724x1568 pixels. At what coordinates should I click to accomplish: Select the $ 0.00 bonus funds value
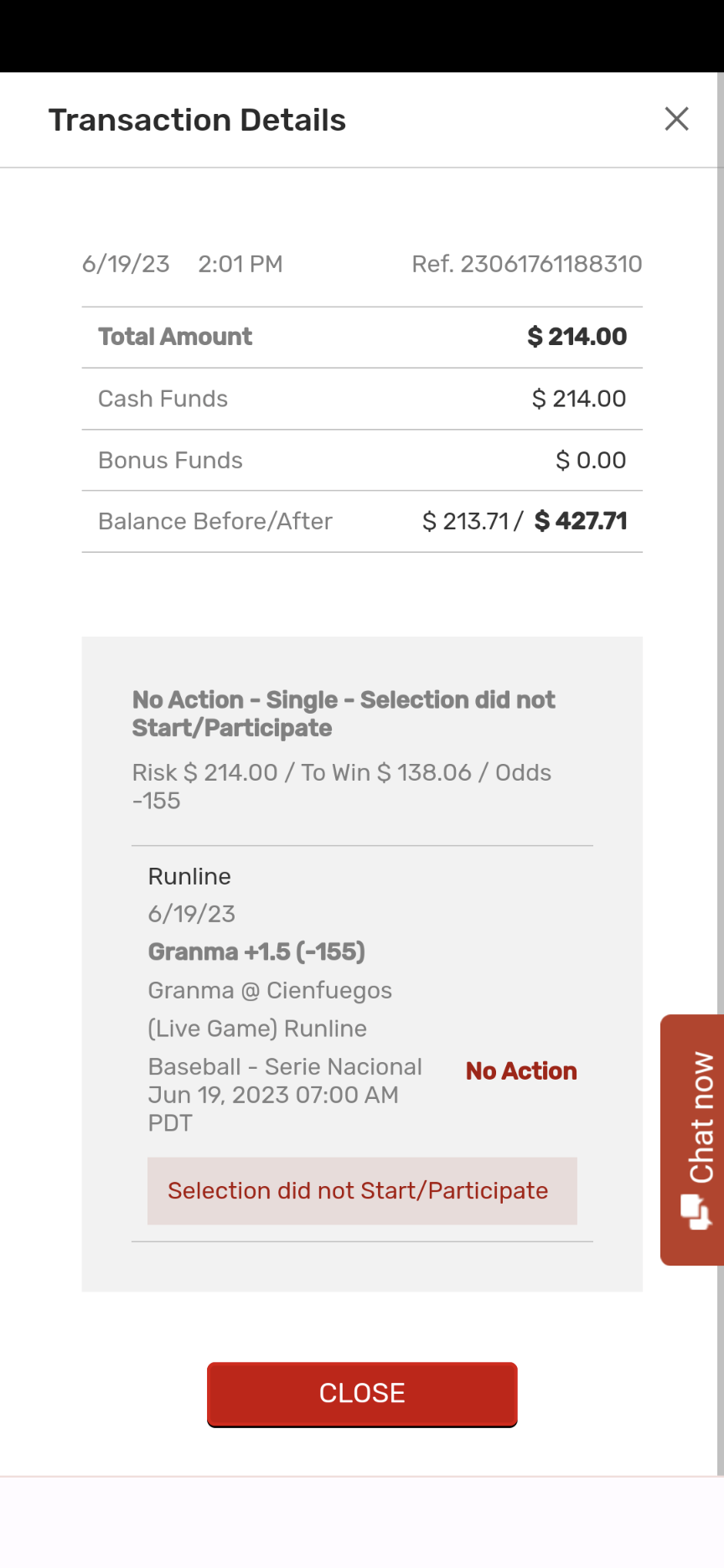point(591,460)
